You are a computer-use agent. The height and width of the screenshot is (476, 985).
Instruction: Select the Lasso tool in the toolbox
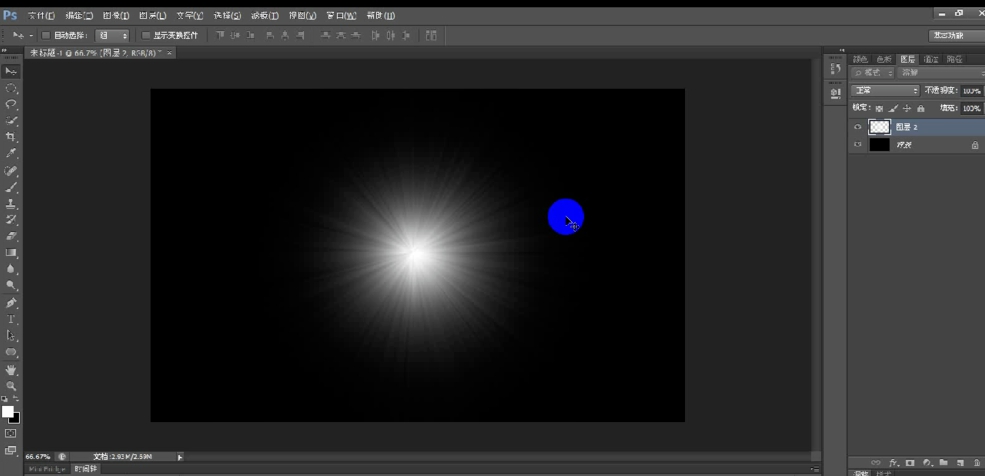pos(11,104)
